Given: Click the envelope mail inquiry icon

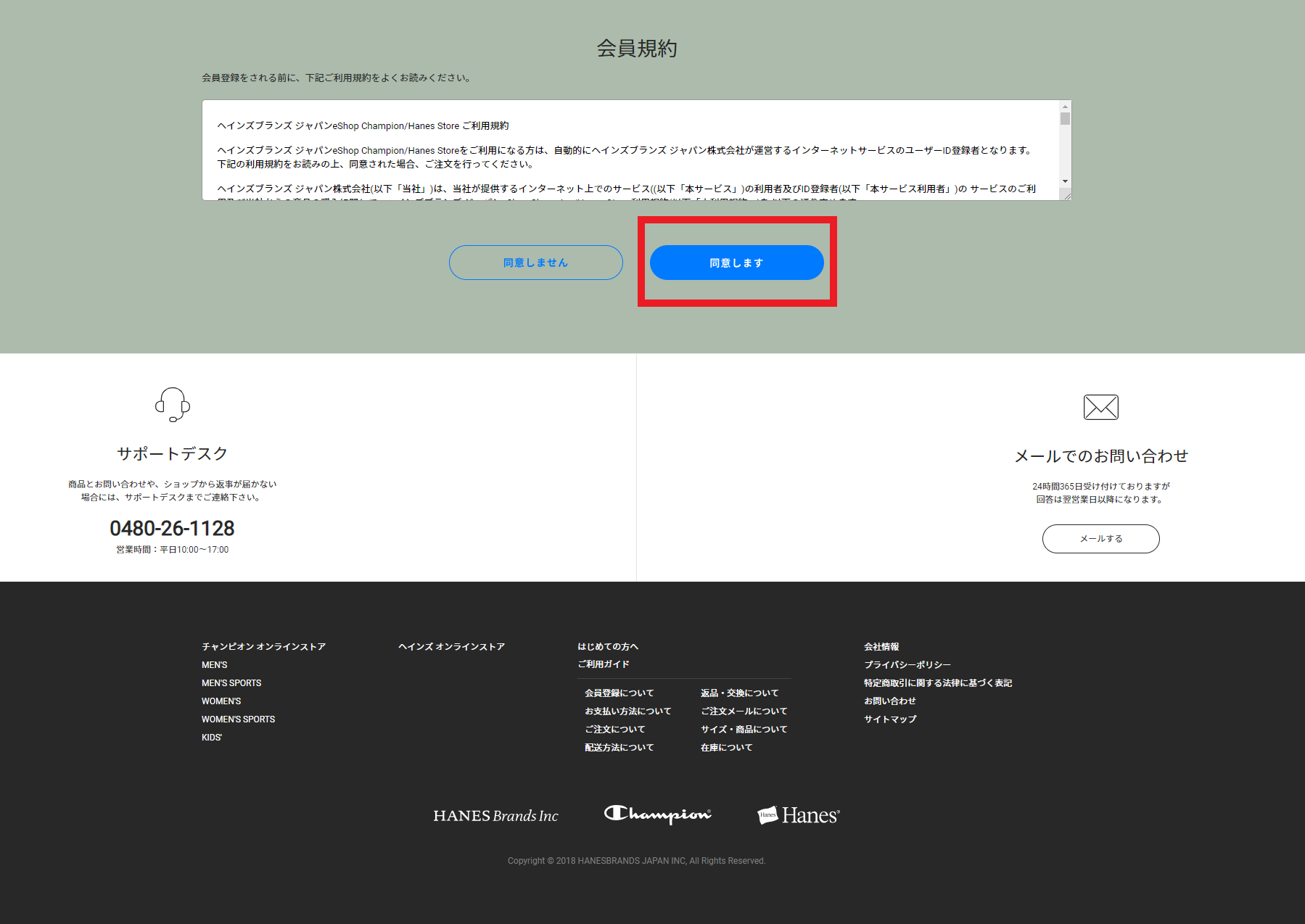Looking at the screenshot, I should click(1100, 407).
